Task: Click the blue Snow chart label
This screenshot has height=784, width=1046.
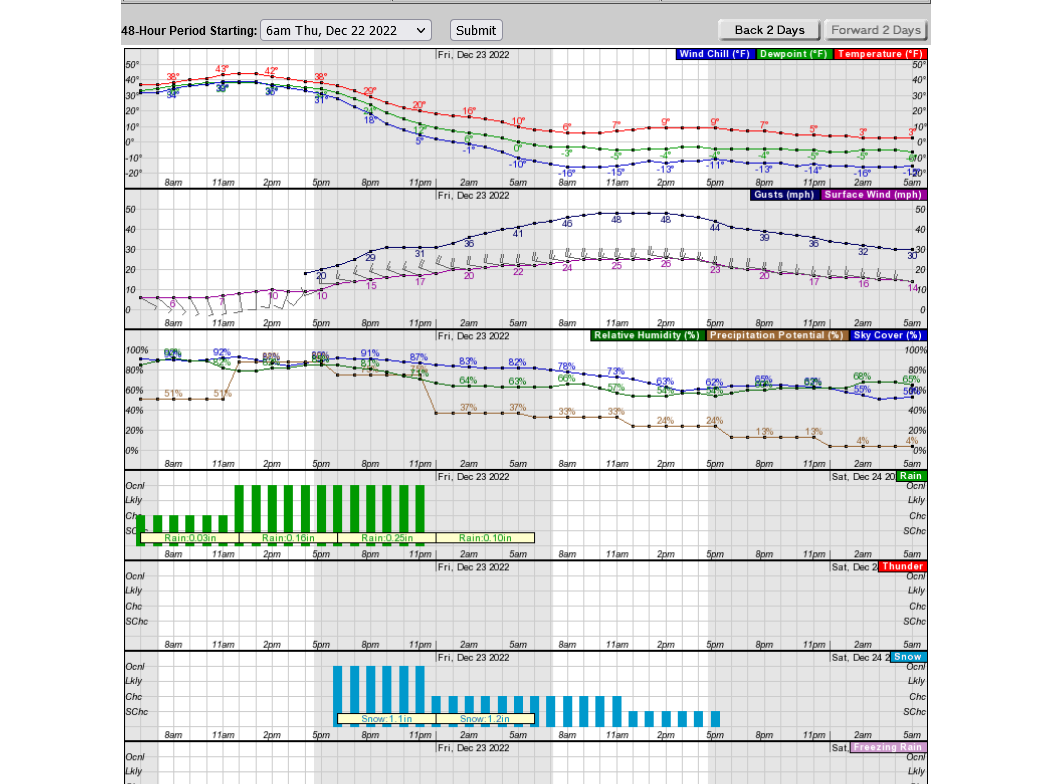Action: click(908, 657)
